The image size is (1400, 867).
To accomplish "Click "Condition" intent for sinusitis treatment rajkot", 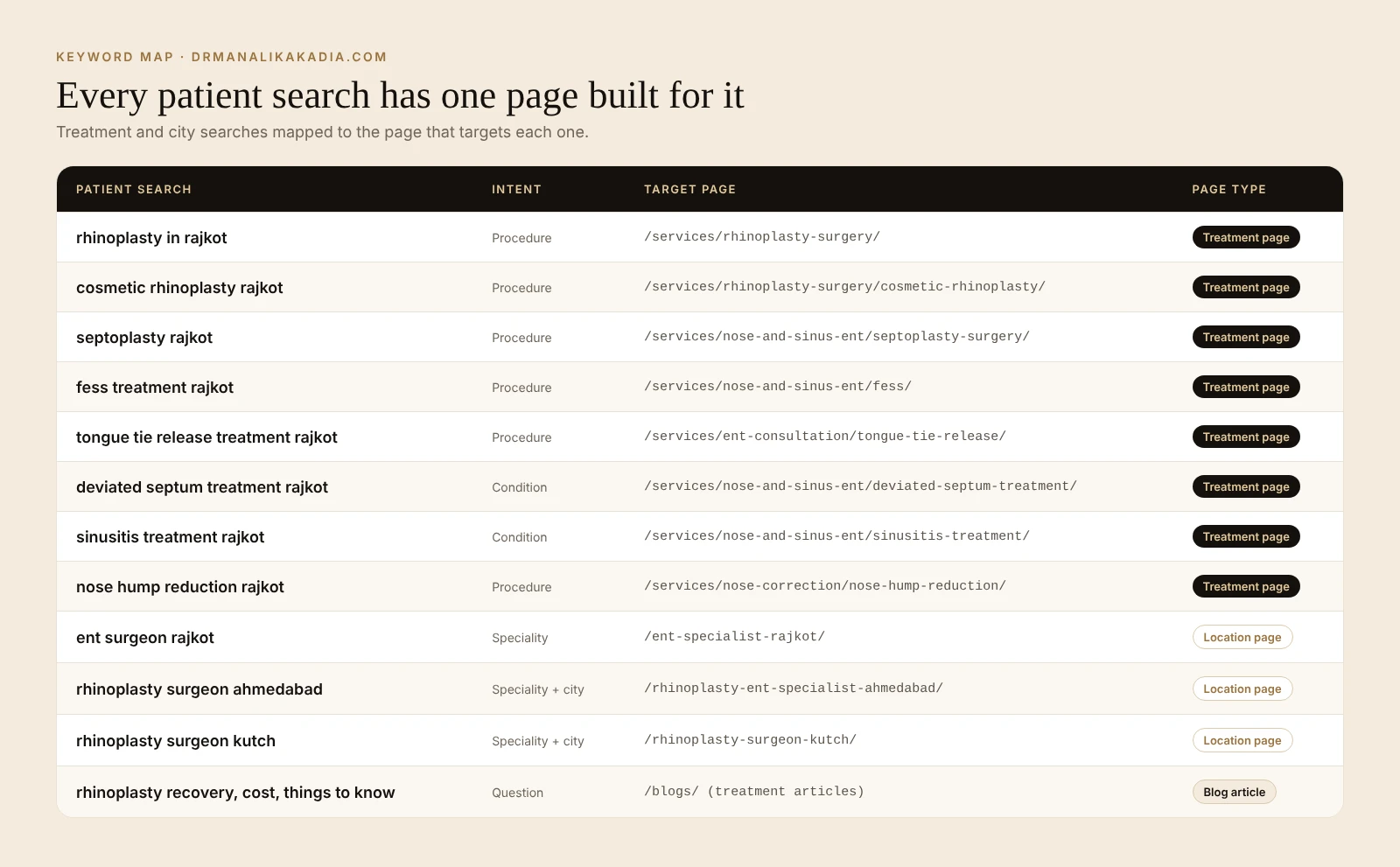I will (519, 537).
